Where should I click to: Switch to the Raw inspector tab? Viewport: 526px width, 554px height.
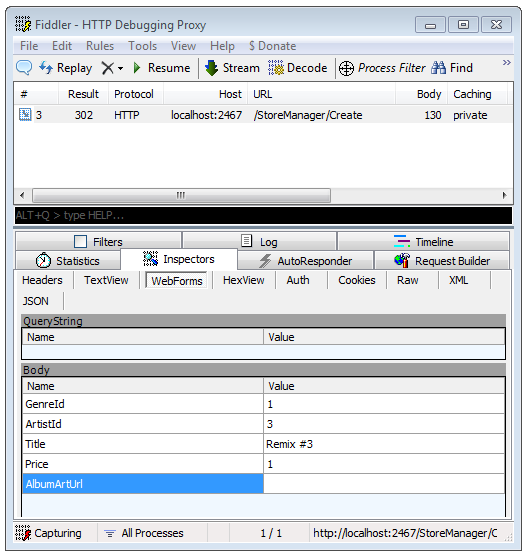[x=408, y=280]
